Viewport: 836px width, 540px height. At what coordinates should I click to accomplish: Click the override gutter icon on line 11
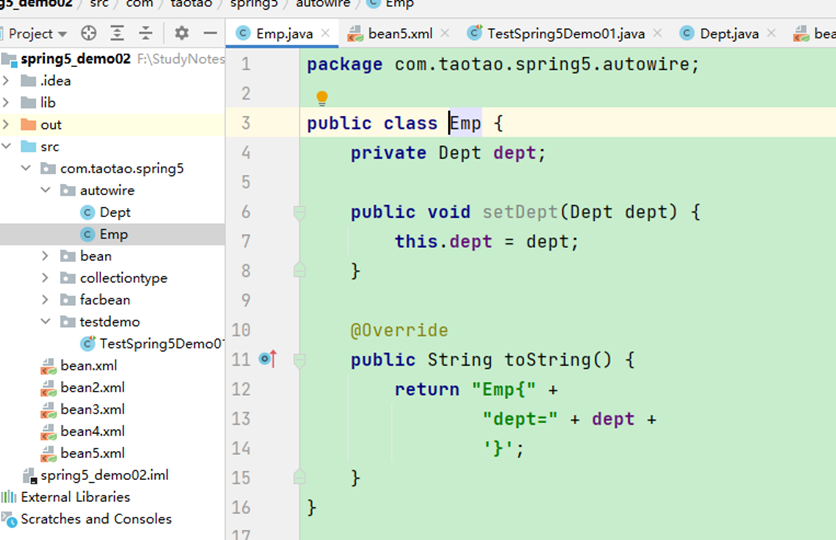point(268,359)
